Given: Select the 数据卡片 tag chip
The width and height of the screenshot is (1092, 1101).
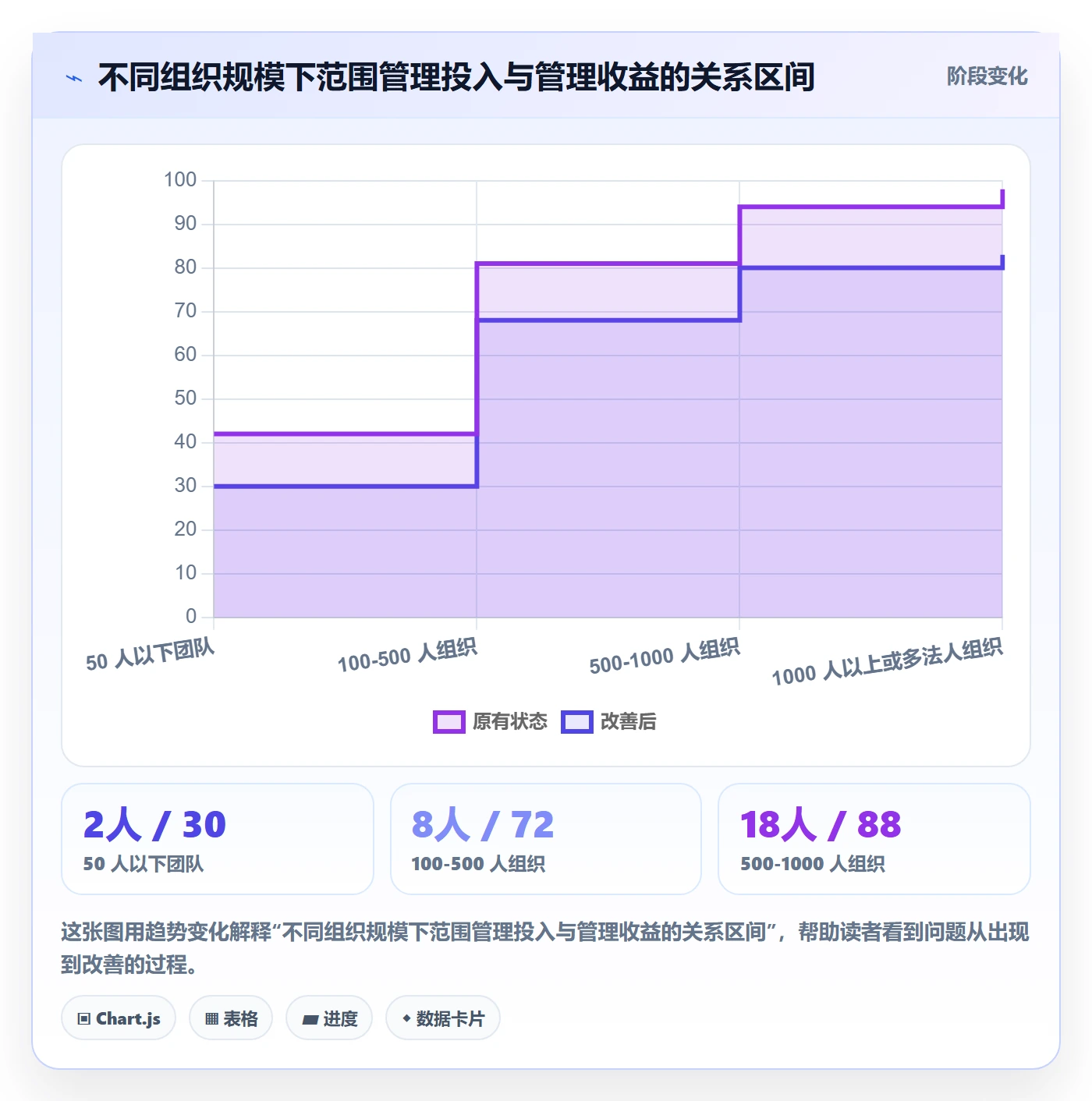Looking at the screenshot, I should (x=443, y=1018).
